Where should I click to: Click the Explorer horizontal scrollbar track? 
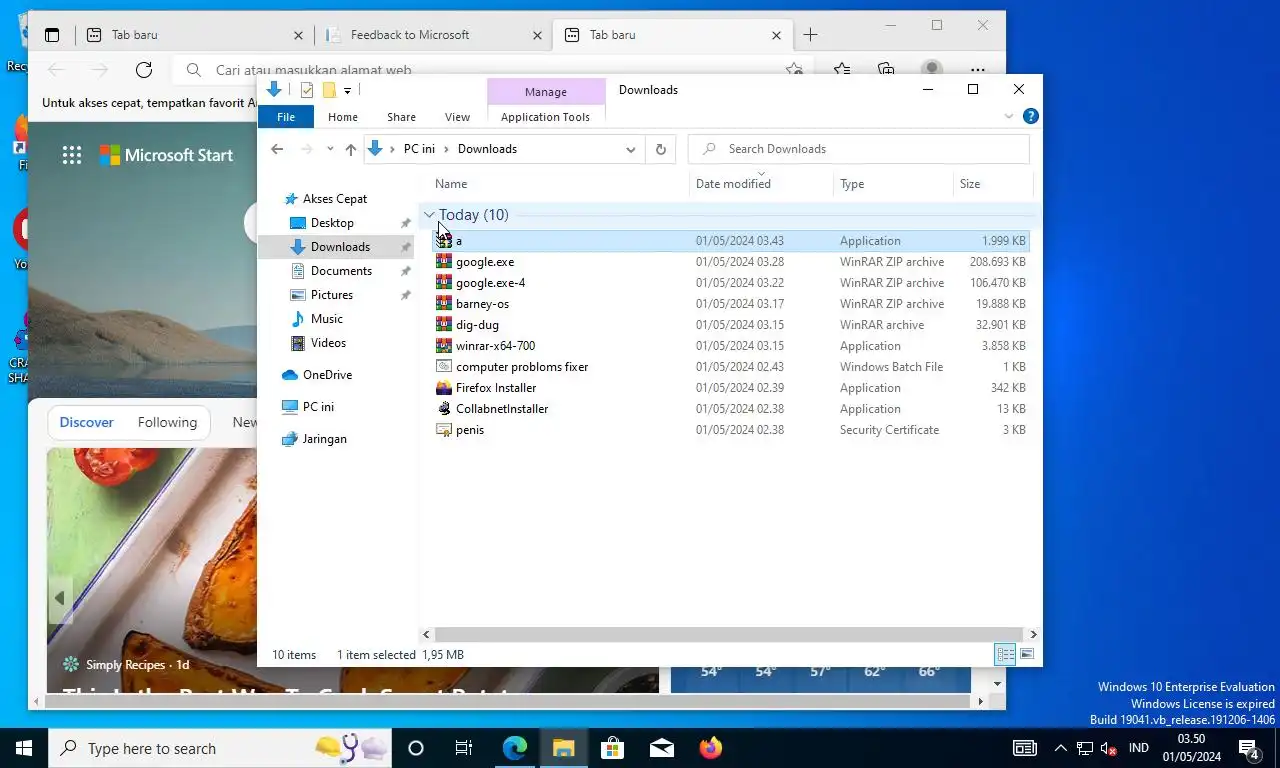(x=730, y=634)
